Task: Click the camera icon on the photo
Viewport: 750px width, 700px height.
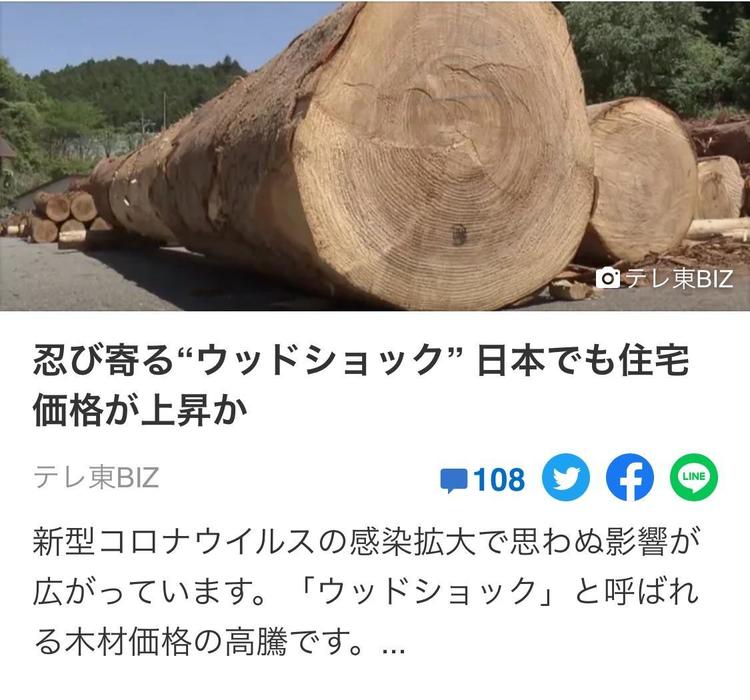Action: 607,278
